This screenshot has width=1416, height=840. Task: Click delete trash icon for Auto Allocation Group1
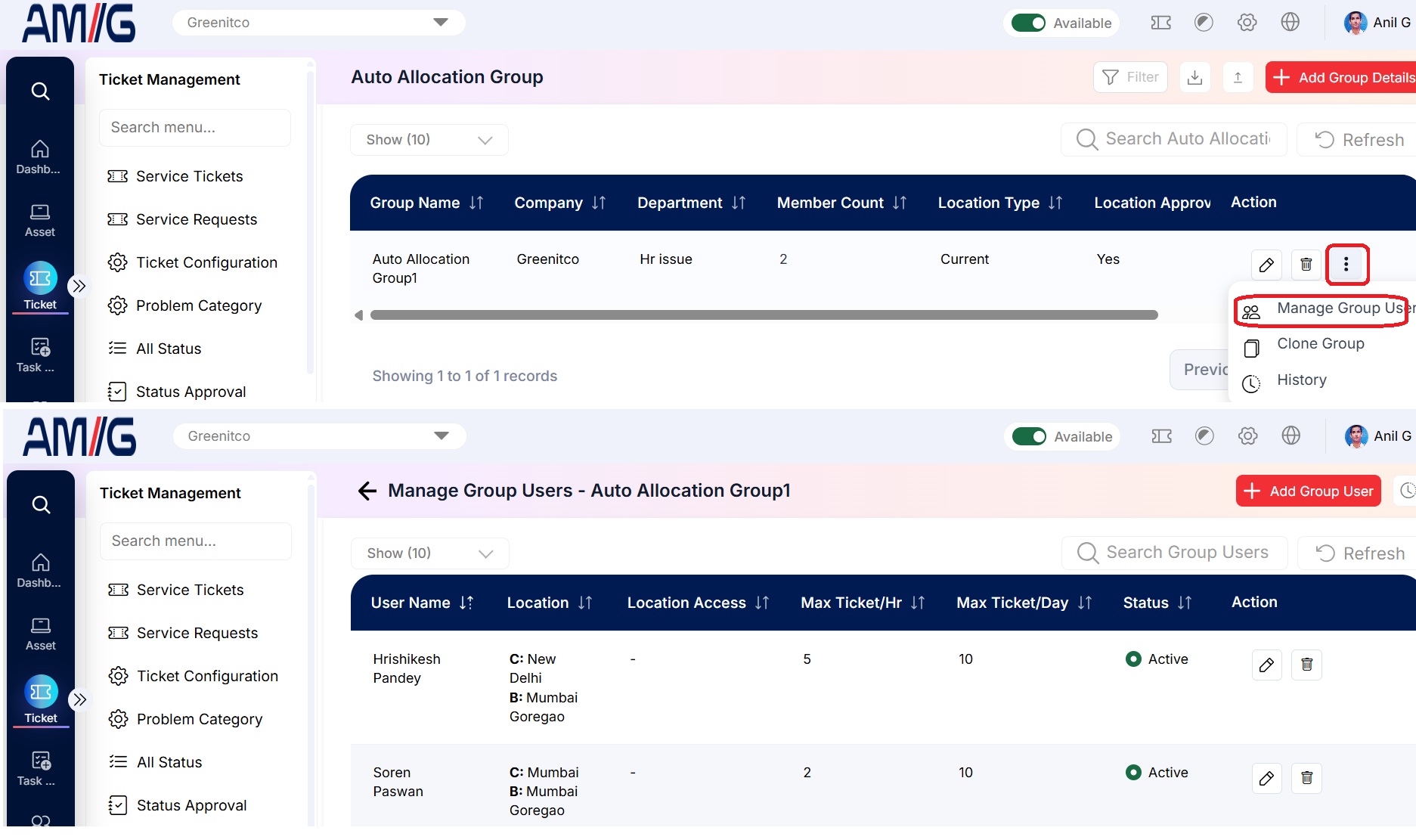point(1306,265)
